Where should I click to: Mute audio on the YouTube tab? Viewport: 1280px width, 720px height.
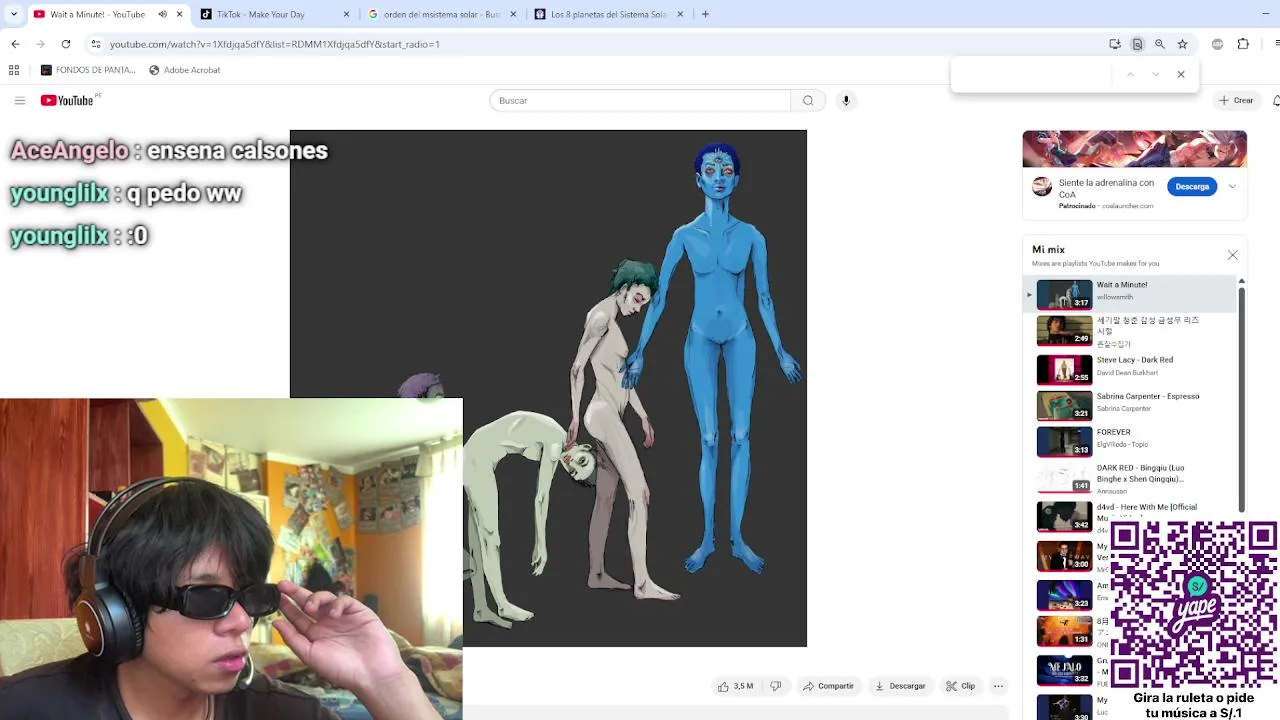pyautogui.click(x=162, y=14)
